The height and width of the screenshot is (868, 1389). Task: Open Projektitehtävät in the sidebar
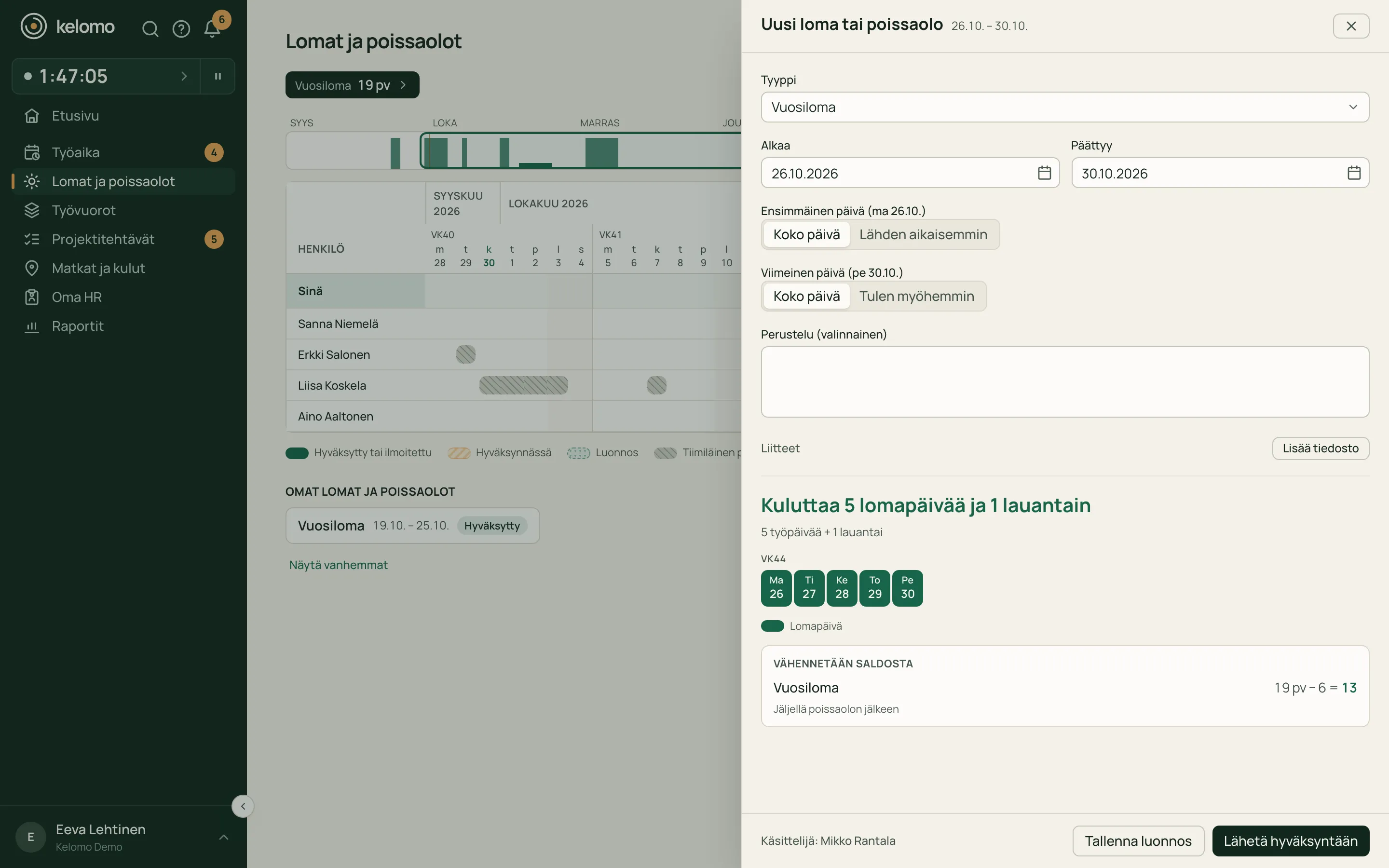click(123, 239)
